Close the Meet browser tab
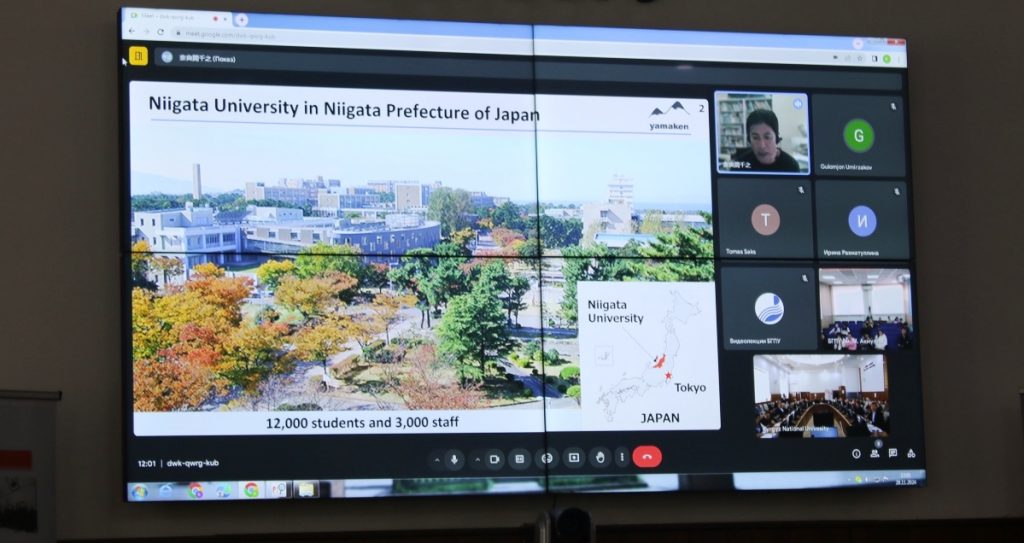 [x=224, y=17]
